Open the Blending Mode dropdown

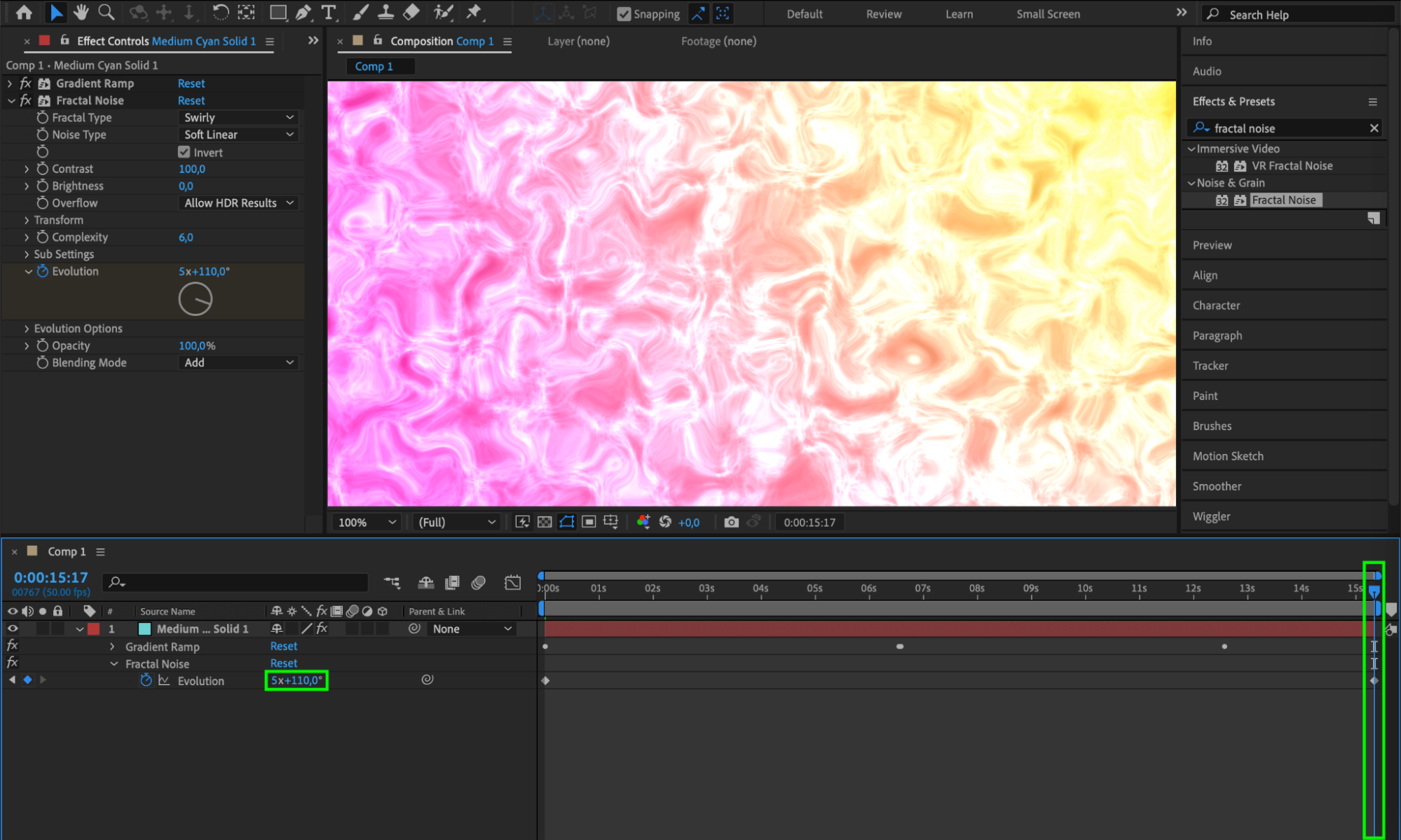(238, 362)
